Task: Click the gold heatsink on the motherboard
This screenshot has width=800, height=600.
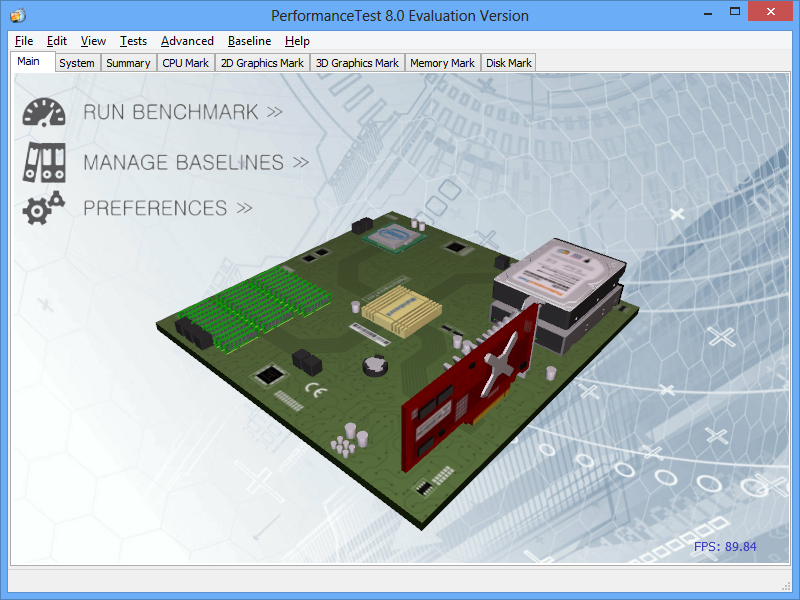Action: (x=402, y=311)
